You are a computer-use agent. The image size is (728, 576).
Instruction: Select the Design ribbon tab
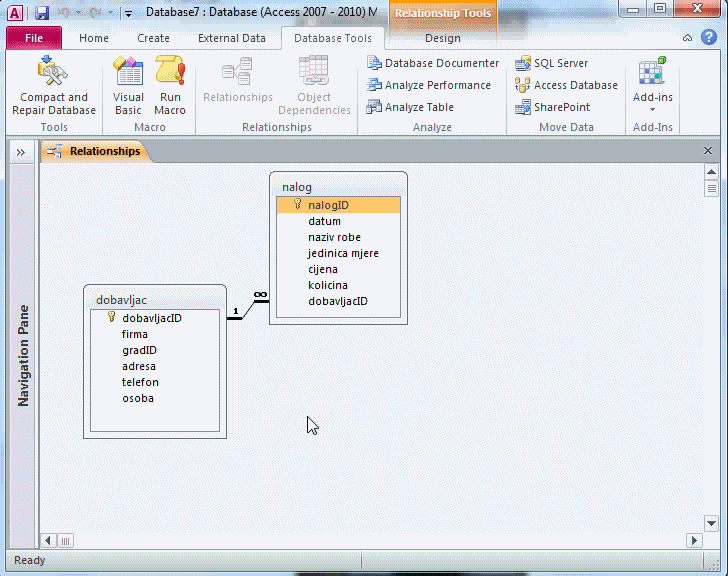(x=442, y=38)
